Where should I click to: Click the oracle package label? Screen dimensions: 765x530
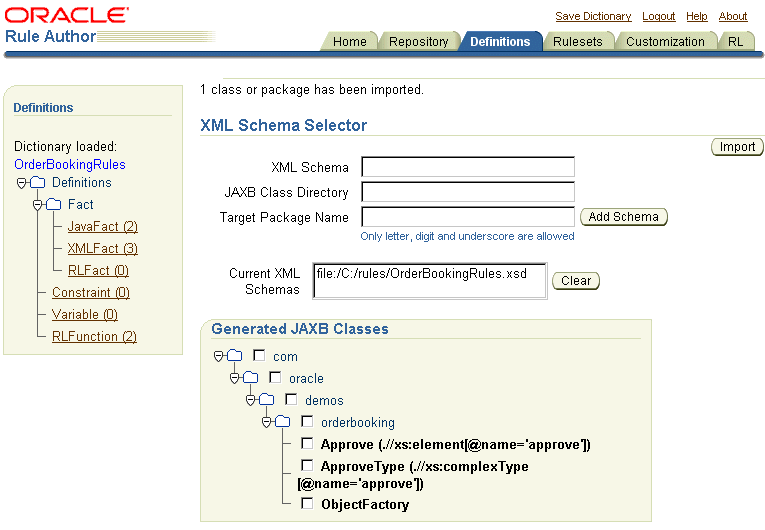click(306, 379)
